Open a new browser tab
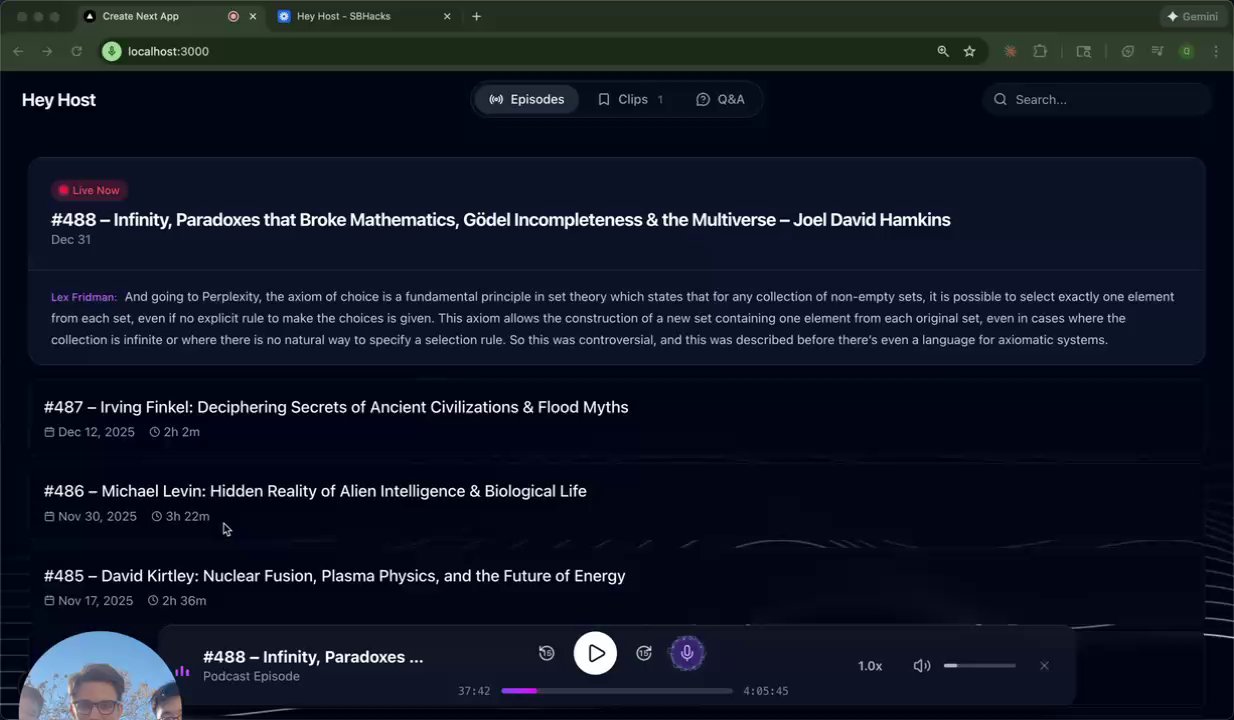This screenshot has height=720, width=1234. [476, 16]
